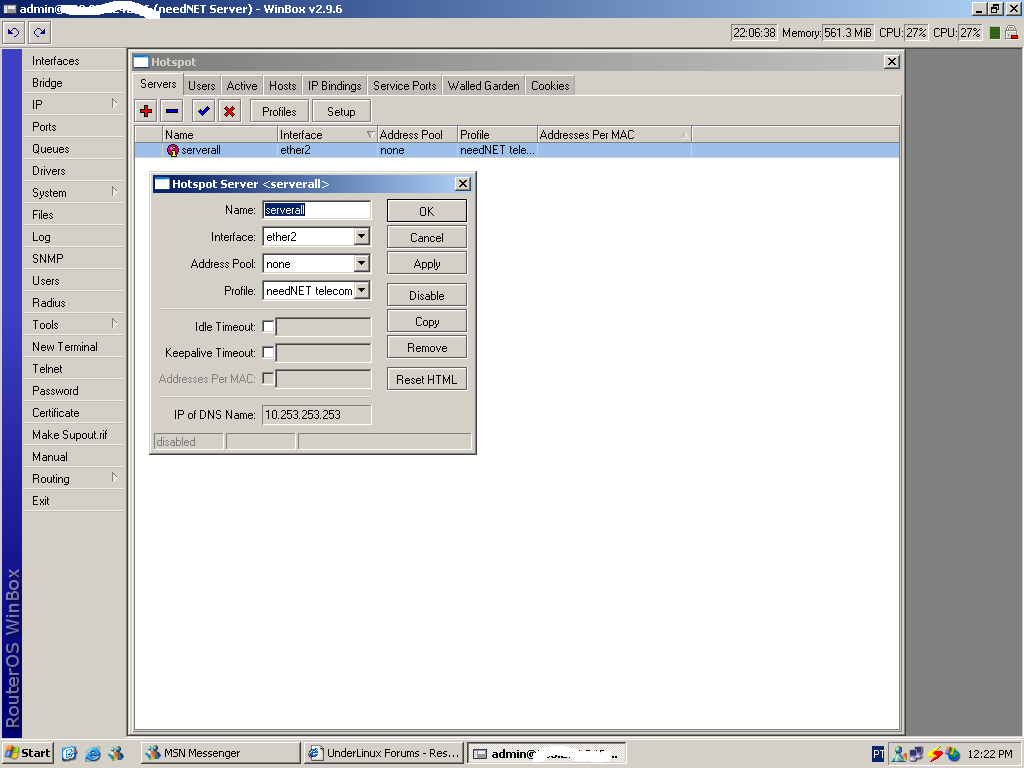This screenshot has height=768, width=1024.
Task: Click the Idle Timeout value field
Action: tap(323, 327)
